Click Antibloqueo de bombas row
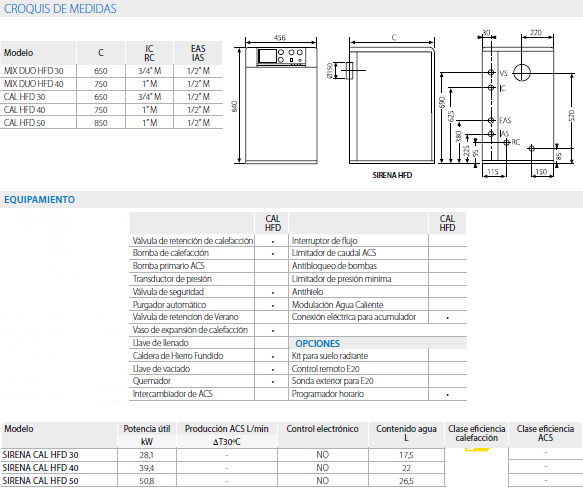This screenshot has height=488, width=583. click(378, 266)
